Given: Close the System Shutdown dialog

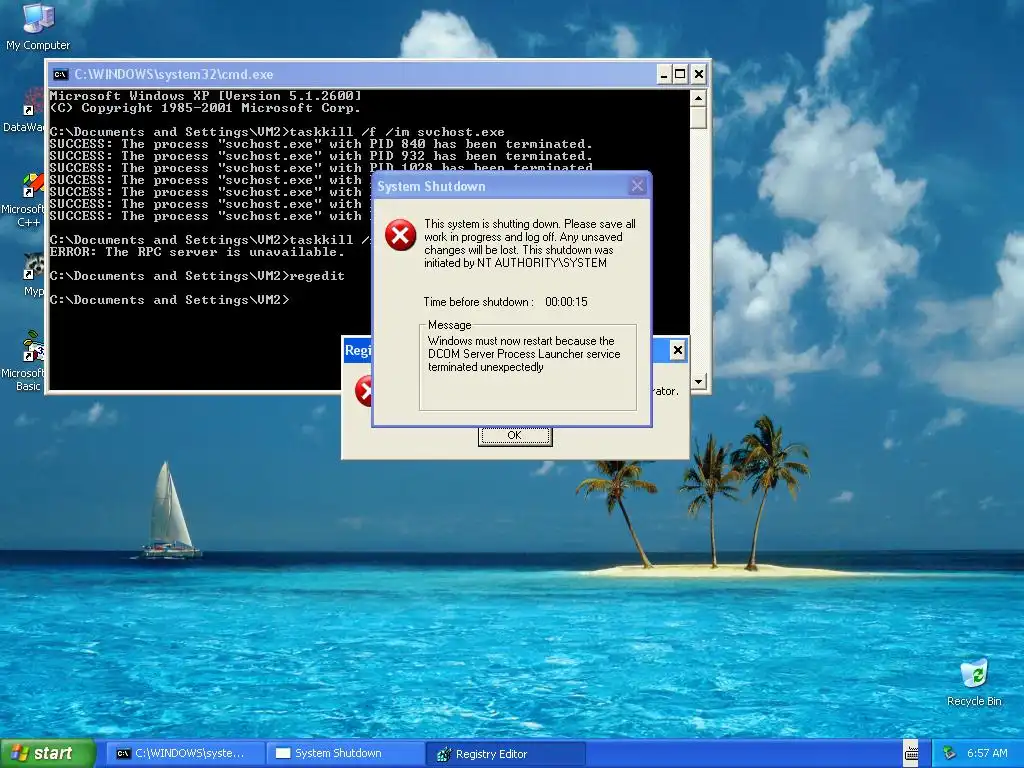Looking at the screenshot, I should (637, 186).
